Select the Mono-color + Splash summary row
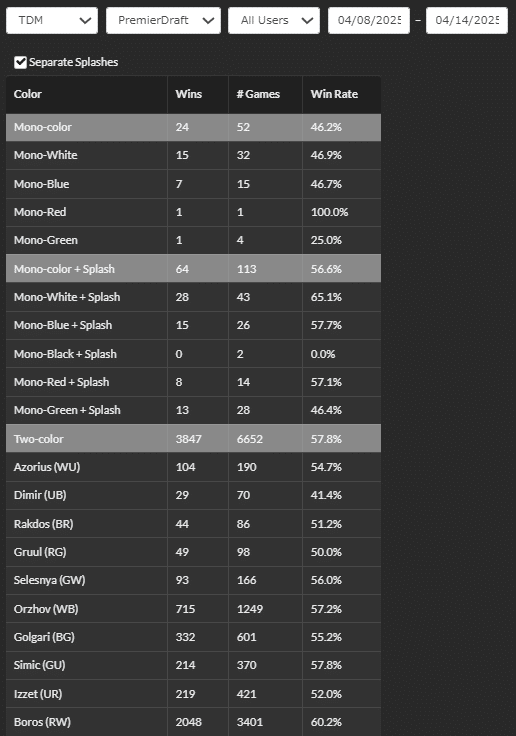Image resolution: width=516 pixels, height=736 pixels. point(193,269)
